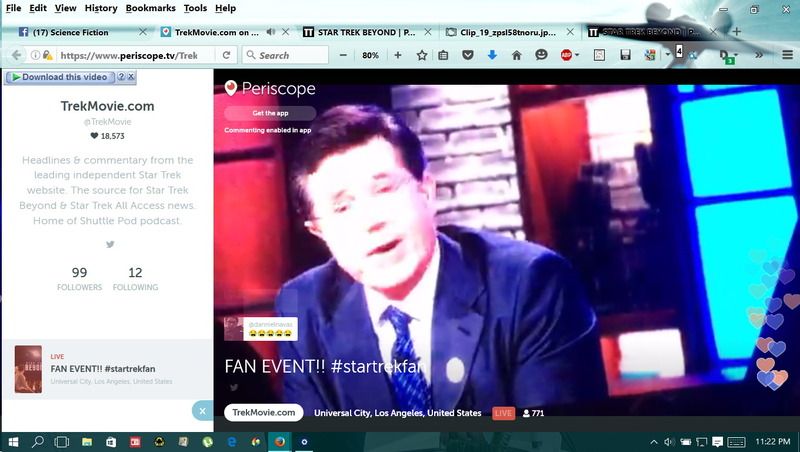This screenshot has height=452, width=800.
Task: Zoom out with the minus button
Action: click(343, 55)
